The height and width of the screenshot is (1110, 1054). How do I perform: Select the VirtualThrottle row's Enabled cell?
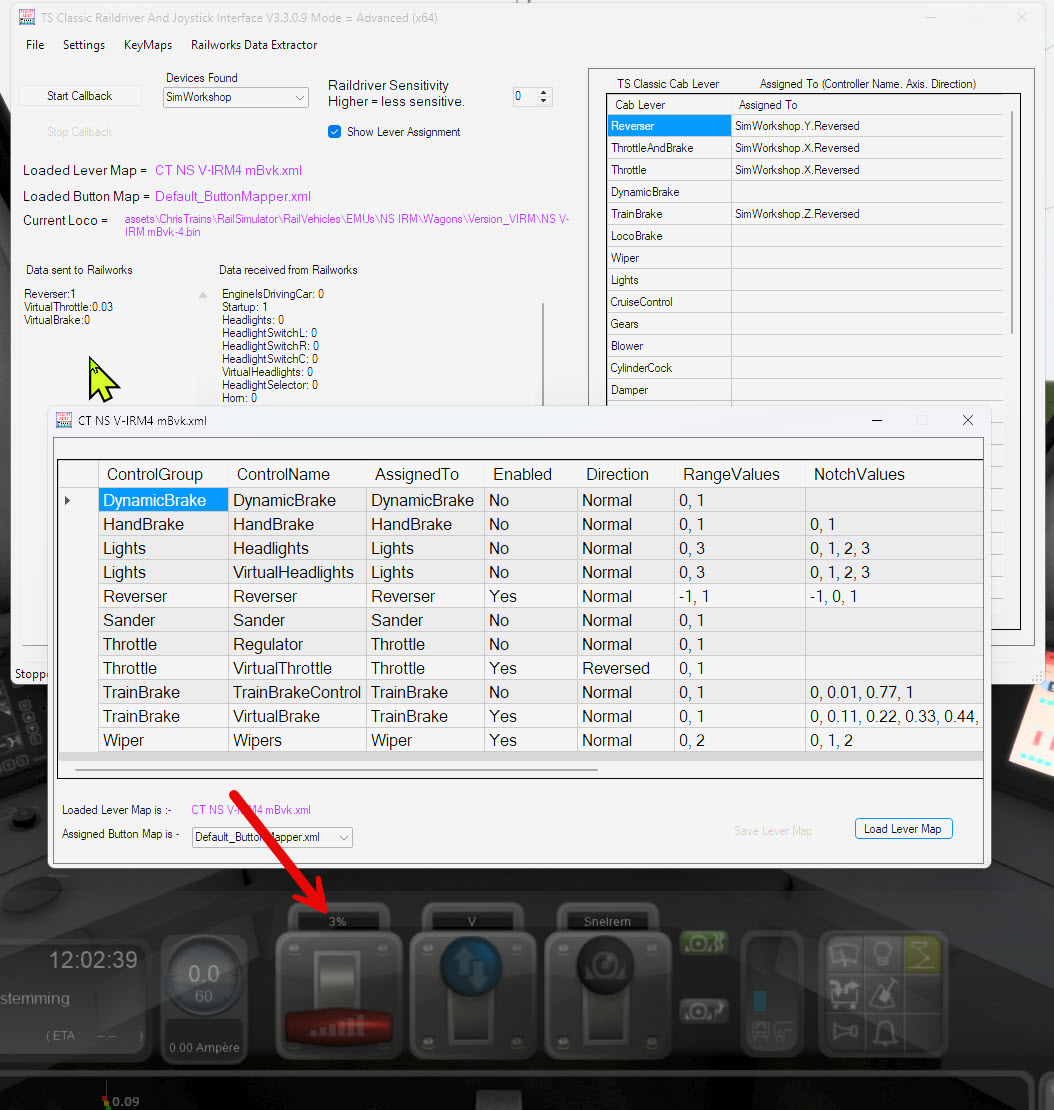(530, 668)
